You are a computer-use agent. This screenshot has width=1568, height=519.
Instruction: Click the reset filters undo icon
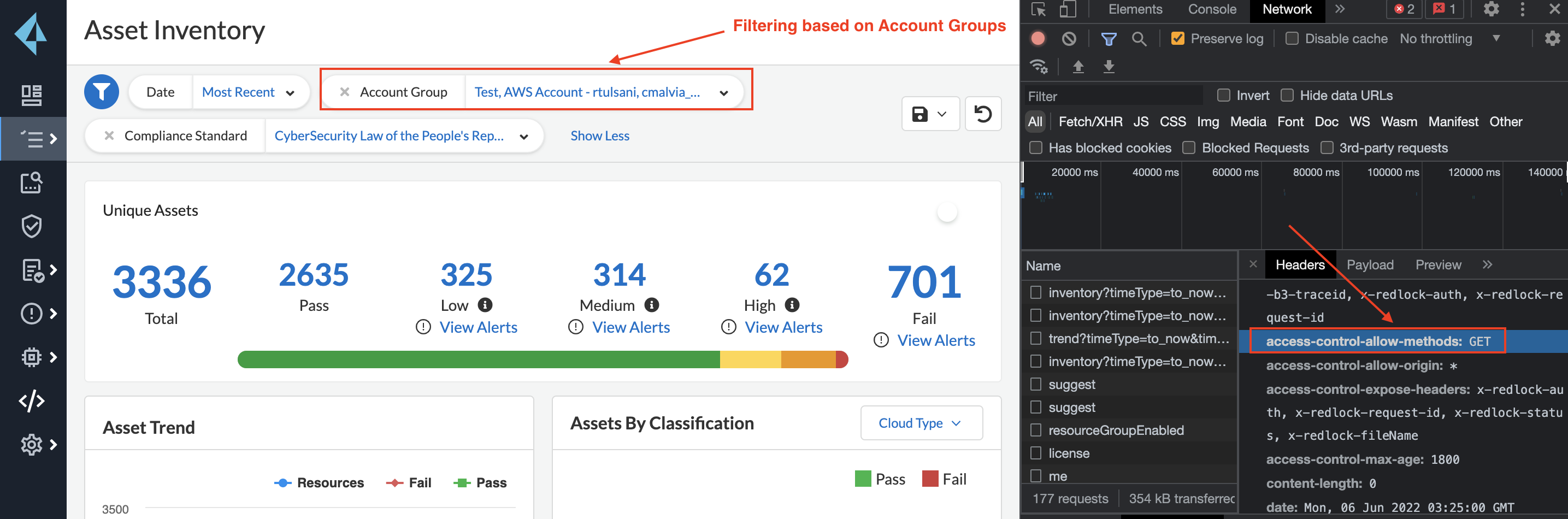pyautogui.click(x=982, y=114)
